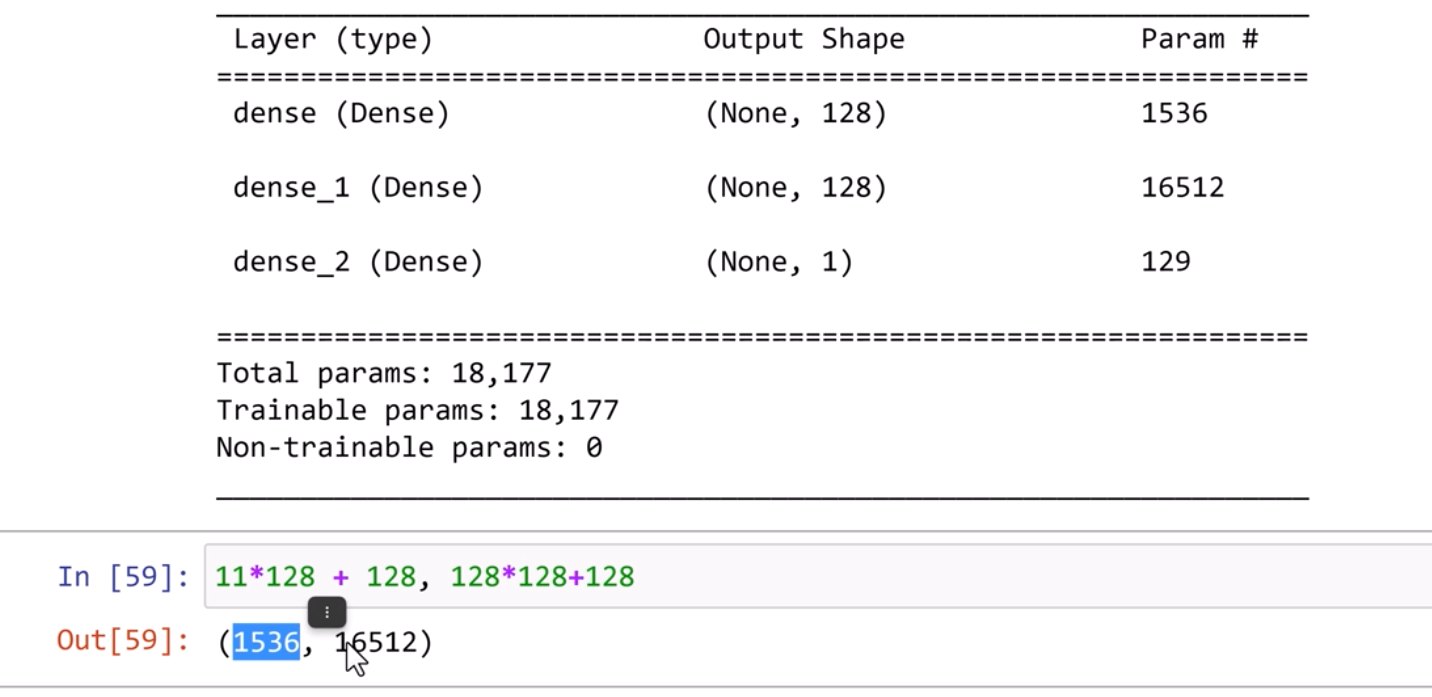Click the dense_1 (Dense) layer name
The width and height of the screenshot is (1432, 697).
click(x=357, y=188)
